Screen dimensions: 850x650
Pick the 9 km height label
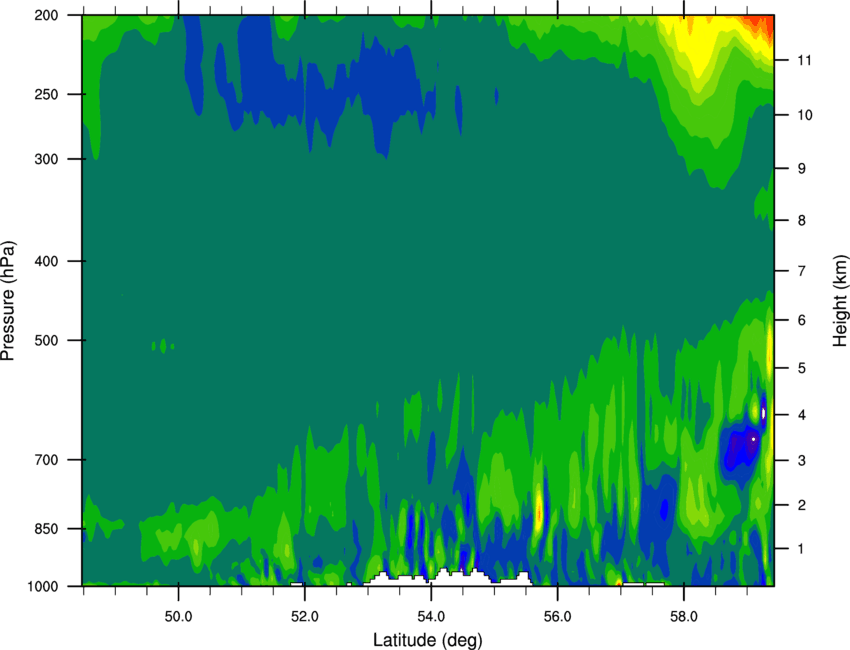(x=801, y=169)
